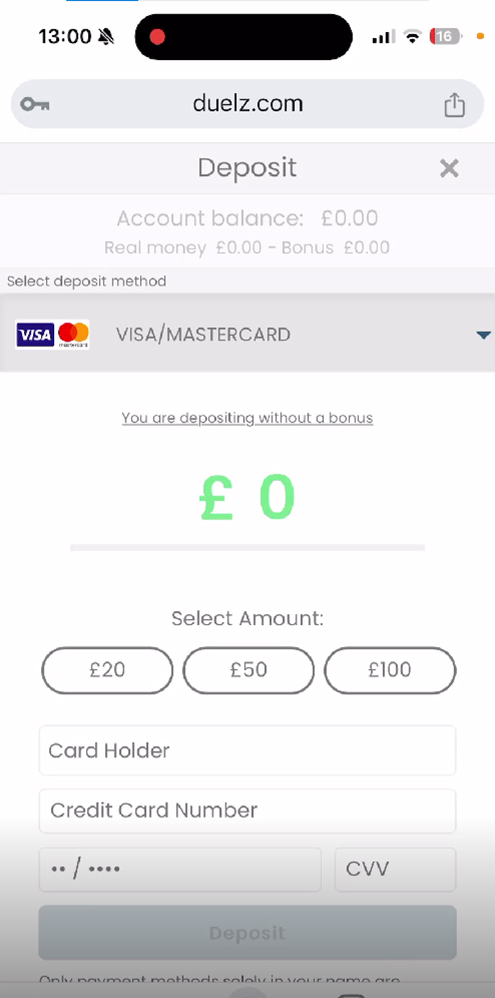495x998 pixels.
Task: Select the £100 amount option
Action: (390, 670)
